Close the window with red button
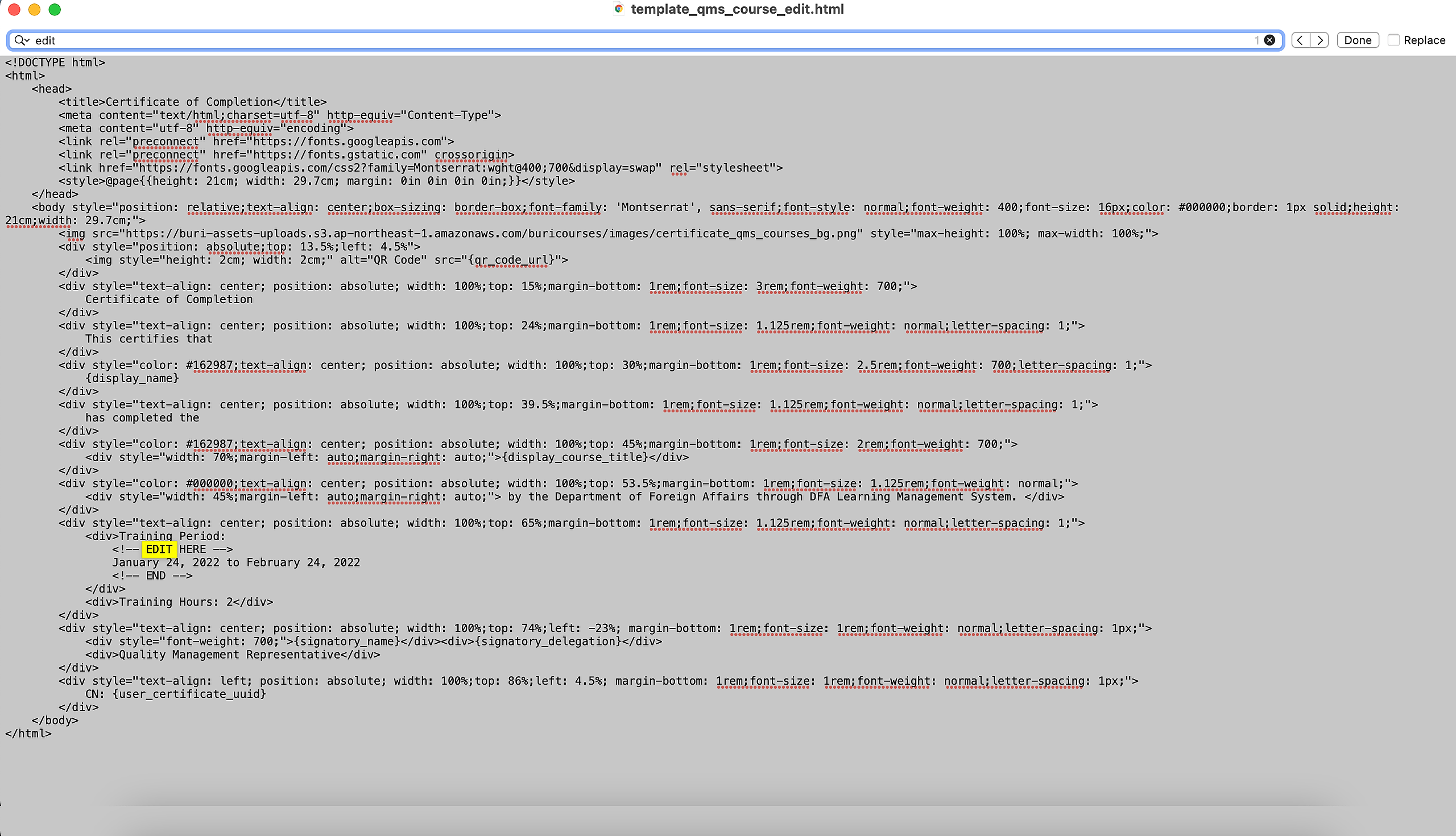 click(x=14, y=9)
